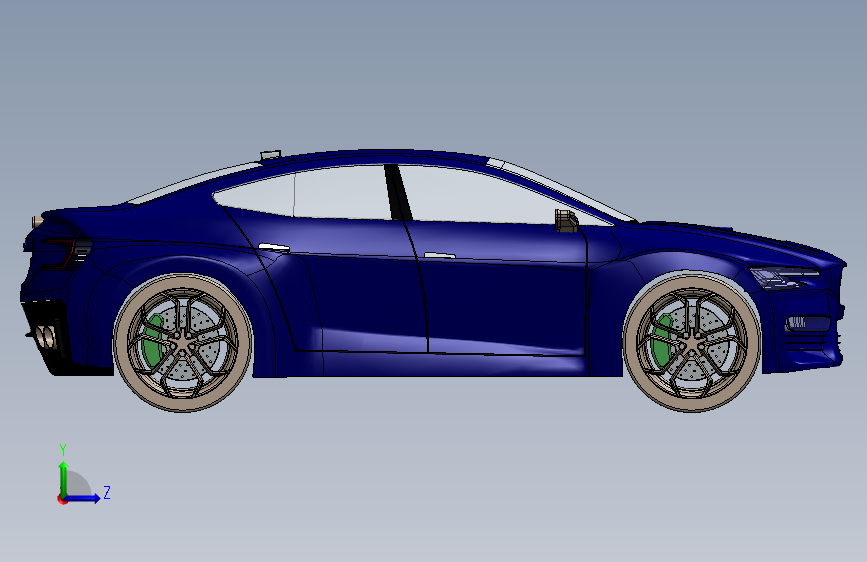Viewport: 867px width, 562px height.
Task: Select the front wheel rim of the car
Action: point(691,343)
